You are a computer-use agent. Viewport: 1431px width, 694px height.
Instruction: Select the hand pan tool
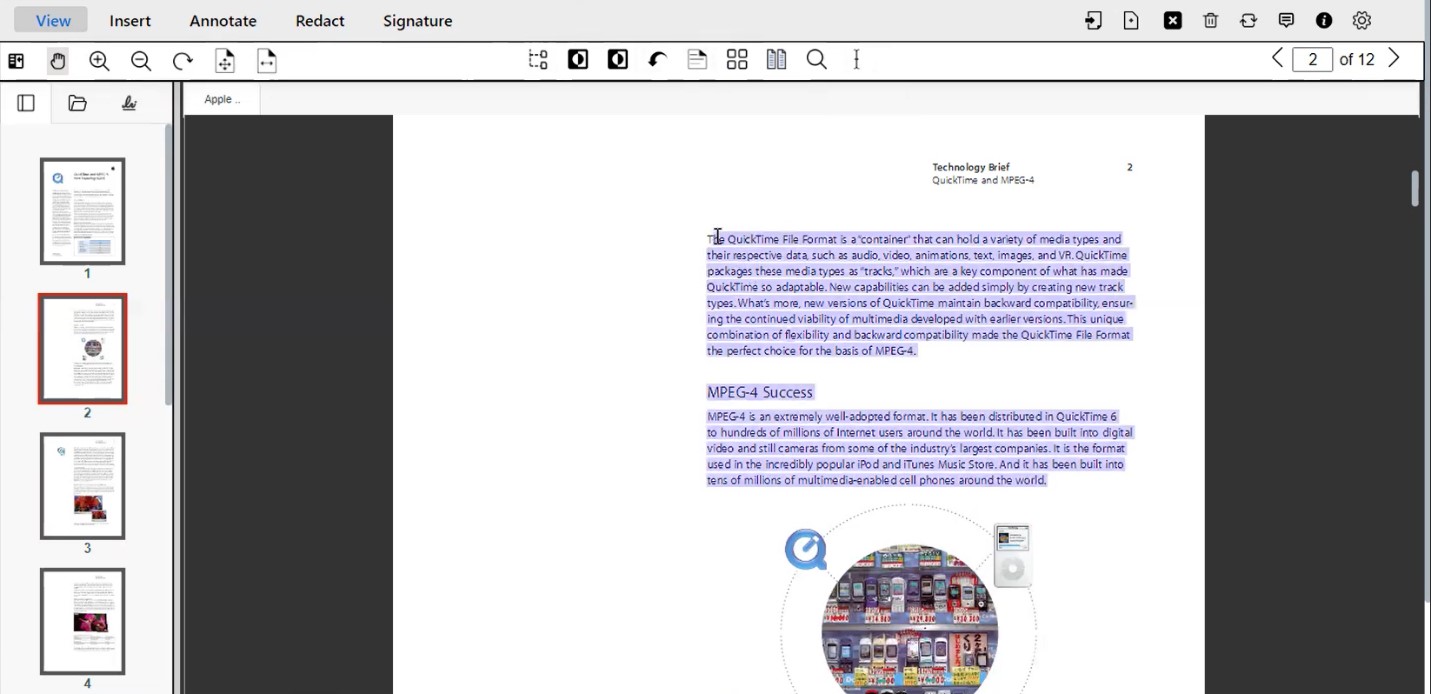tap(58, 61)
